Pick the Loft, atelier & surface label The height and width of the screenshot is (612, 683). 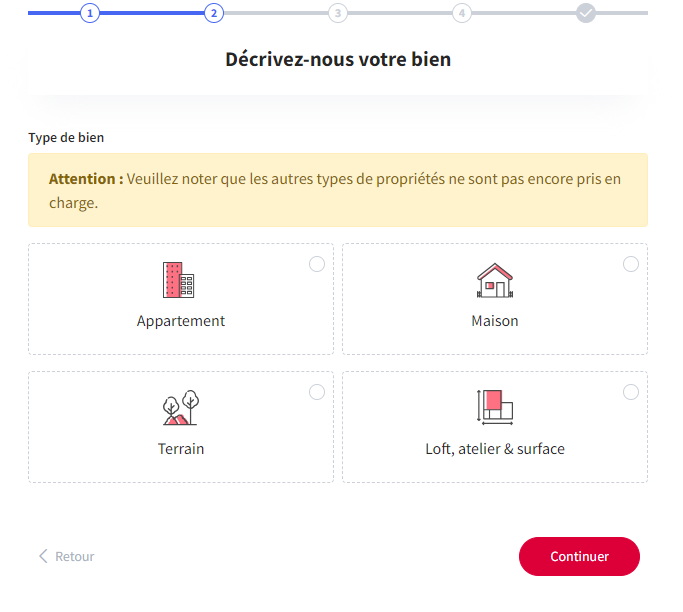pyautogui.click(x=495, y=449)
